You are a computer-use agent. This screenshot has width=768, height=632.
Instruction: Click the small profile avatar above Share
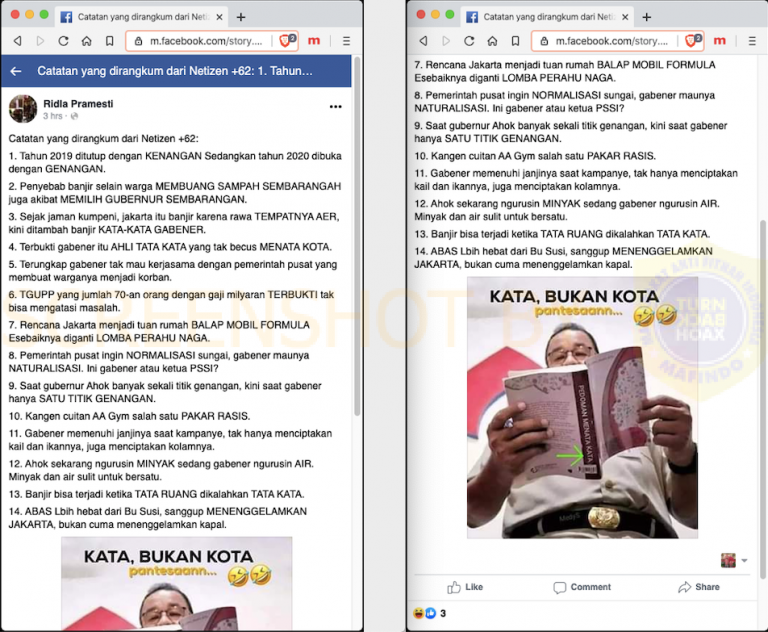coord(728,560)
